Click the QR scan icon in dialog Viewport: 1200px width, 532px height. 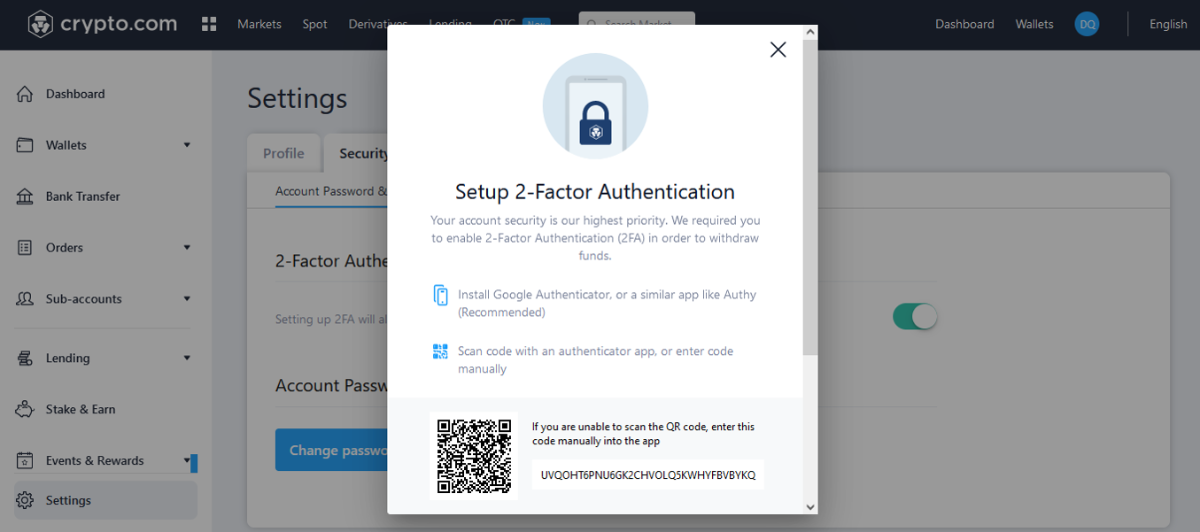[441, 351]
